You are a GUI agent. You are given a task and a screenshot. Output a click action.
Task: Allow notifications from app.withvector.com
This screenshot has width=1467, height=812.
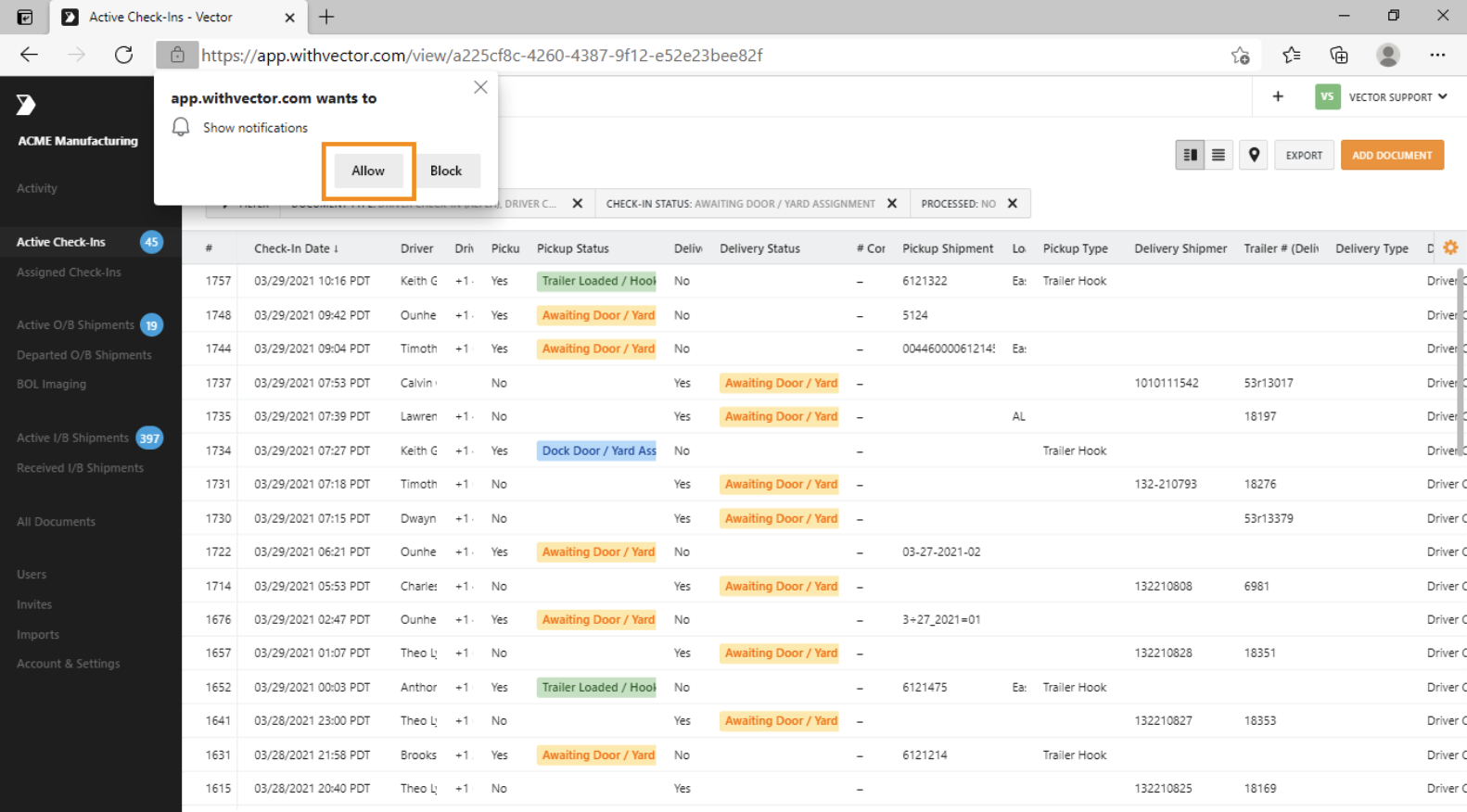[x=368, y=171]
